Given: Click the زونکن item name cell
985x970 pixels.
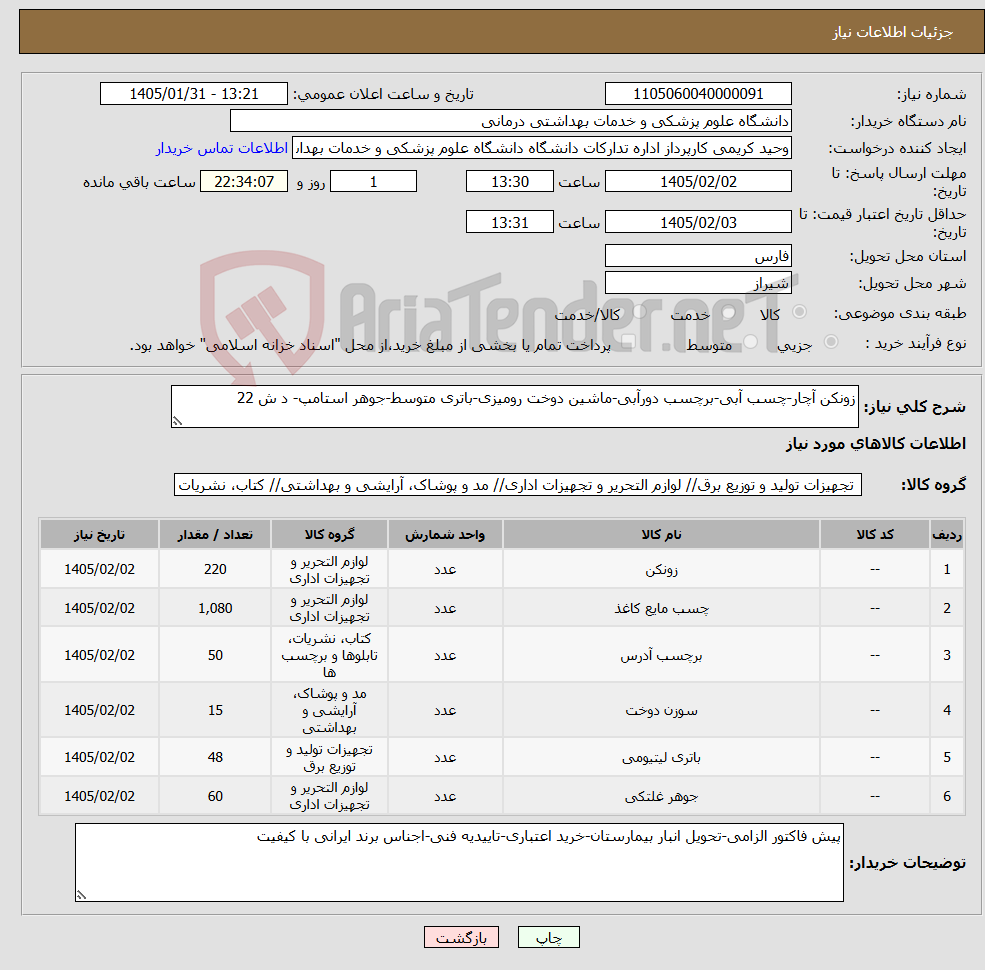Looking at the screenshot, I should pyautogui.click(x=661, y=569).
